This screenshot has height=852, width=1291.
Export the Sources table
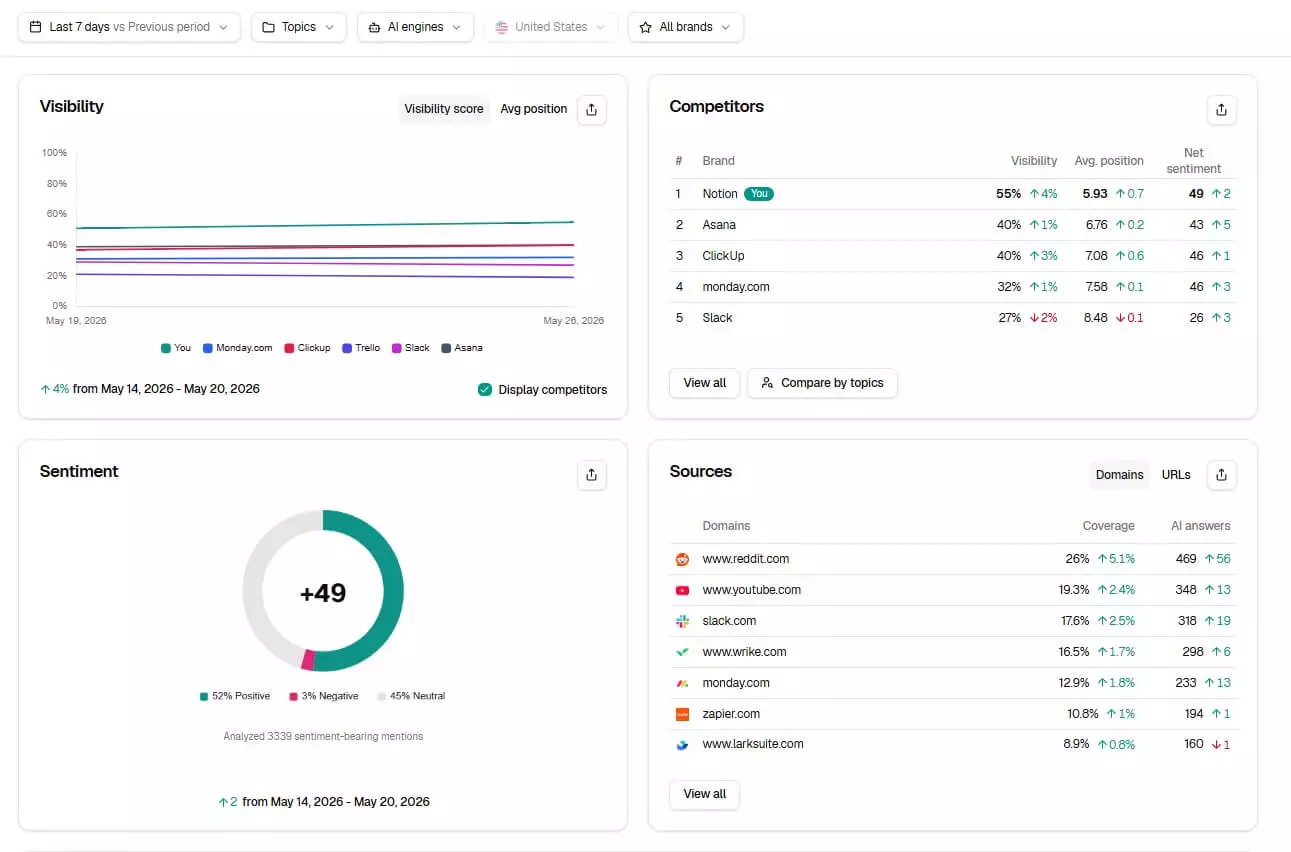click(x=1221, y=475)
